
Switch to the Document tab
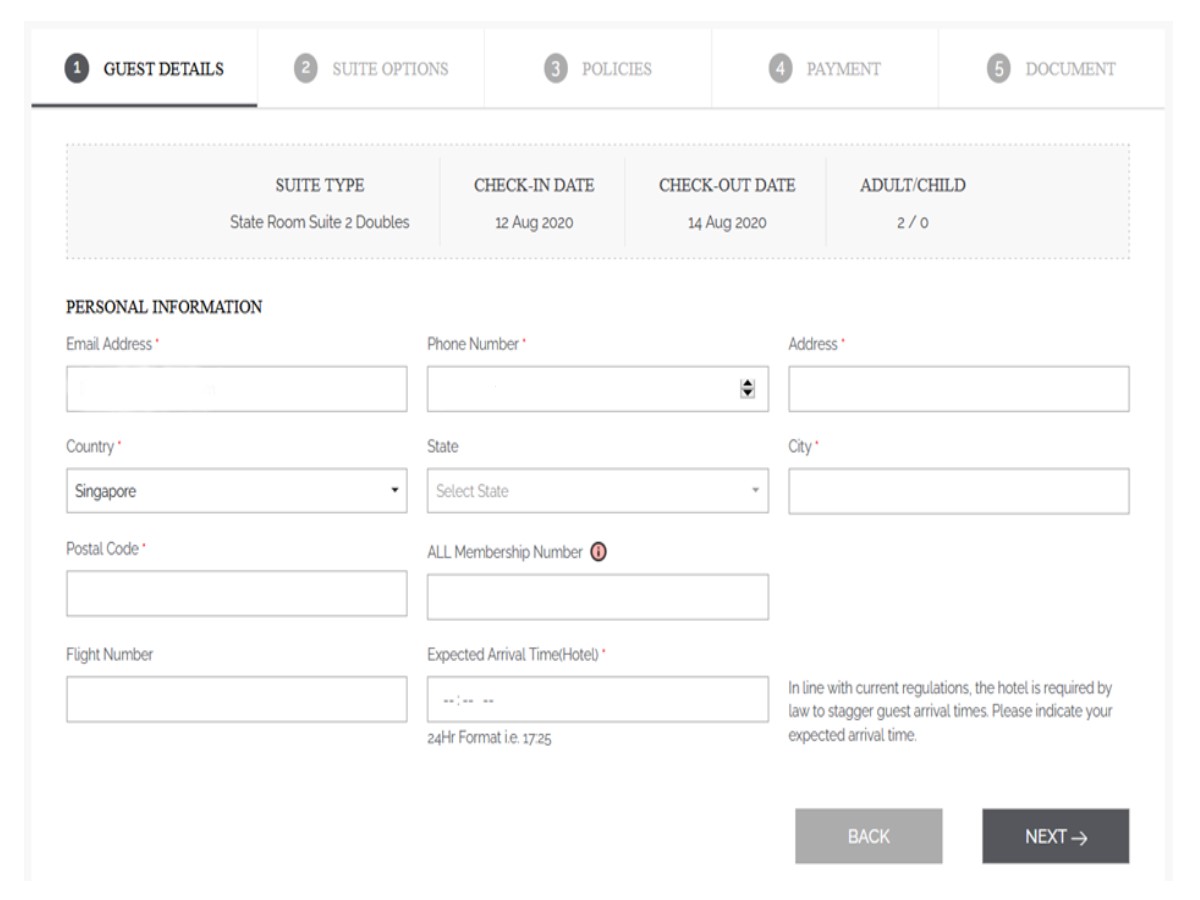point(1052,69)
